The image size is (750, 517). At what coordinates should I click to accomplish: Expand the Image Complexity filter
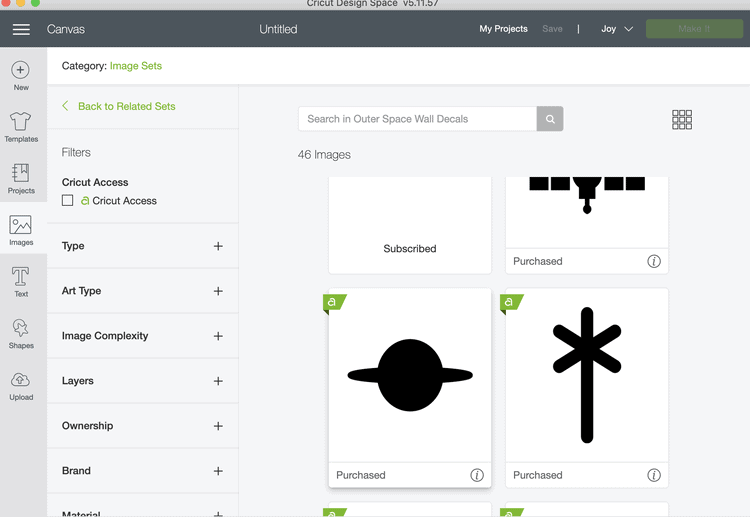(218, 336)
